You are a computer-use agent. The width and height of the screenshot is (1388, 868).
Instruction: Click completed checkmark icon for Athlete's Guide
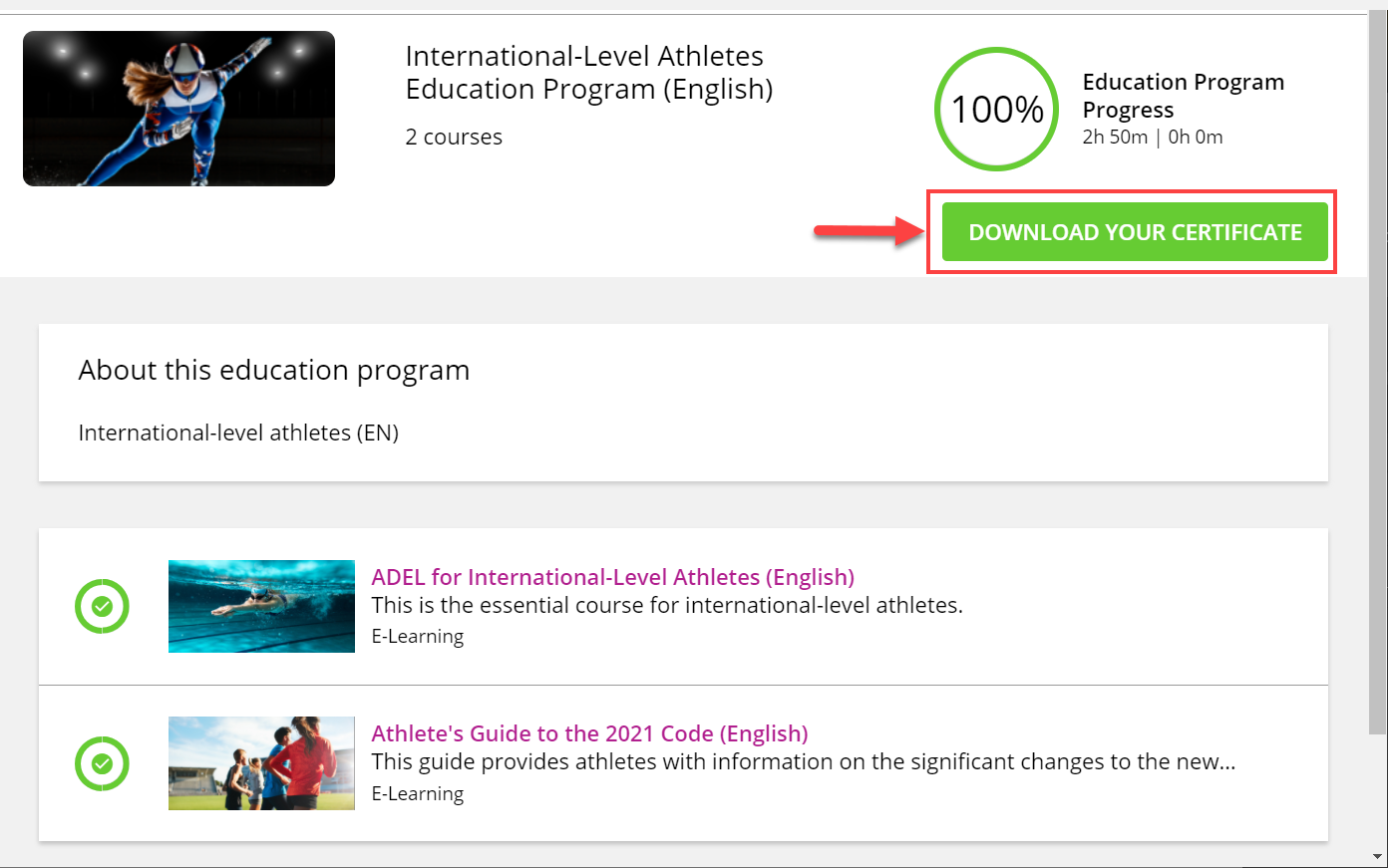coord(102,763)
